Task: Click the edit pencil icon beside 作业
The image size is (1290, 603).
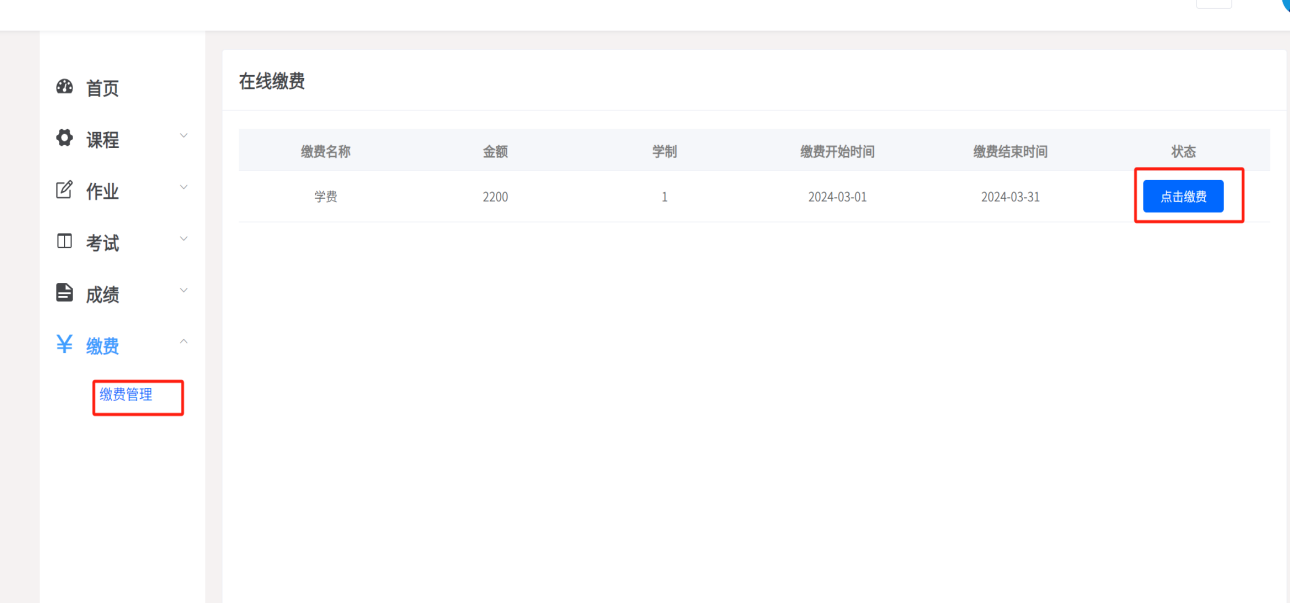Action: (x=65, y=190)
